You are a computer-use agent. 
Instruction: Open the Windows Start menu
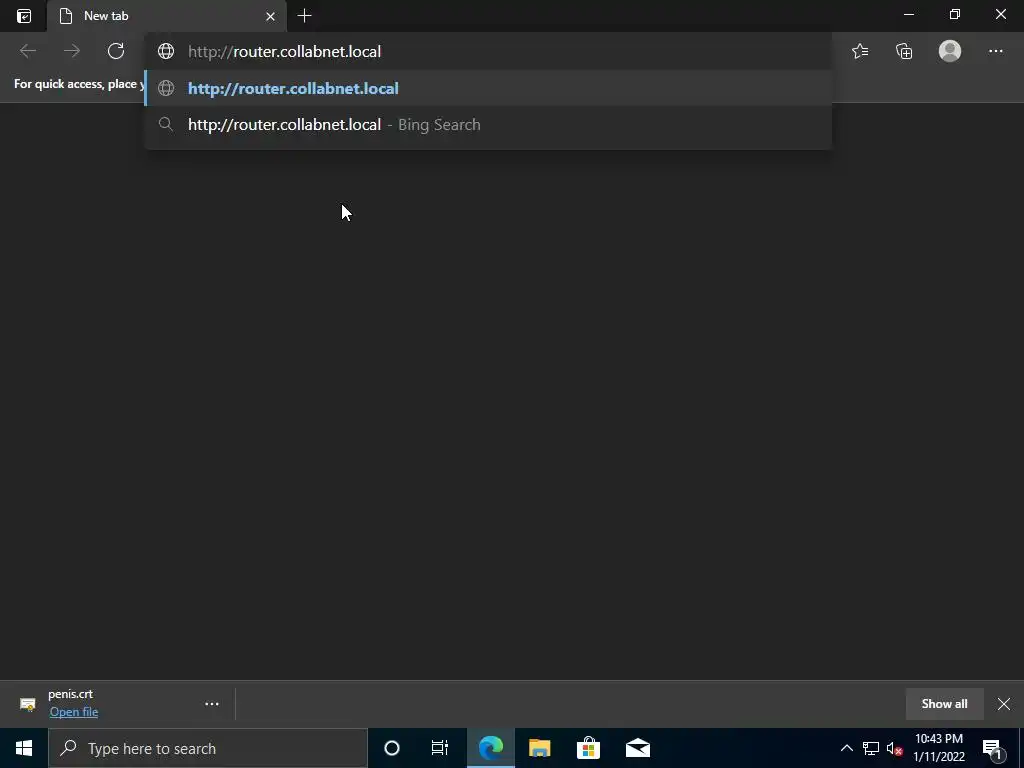point(24,748)
